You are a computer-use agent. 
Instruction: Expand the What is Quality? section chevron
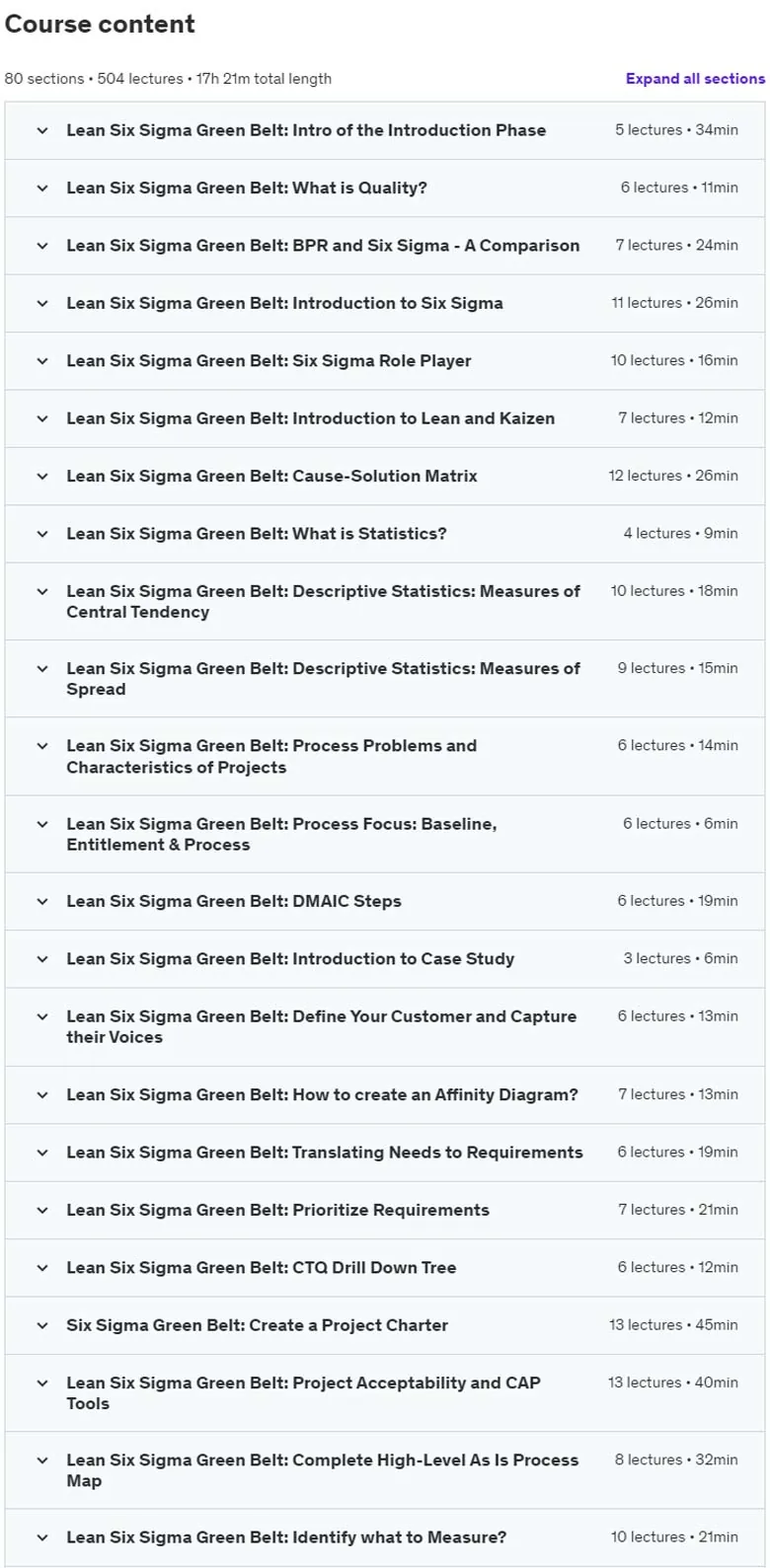click(41, 187)
